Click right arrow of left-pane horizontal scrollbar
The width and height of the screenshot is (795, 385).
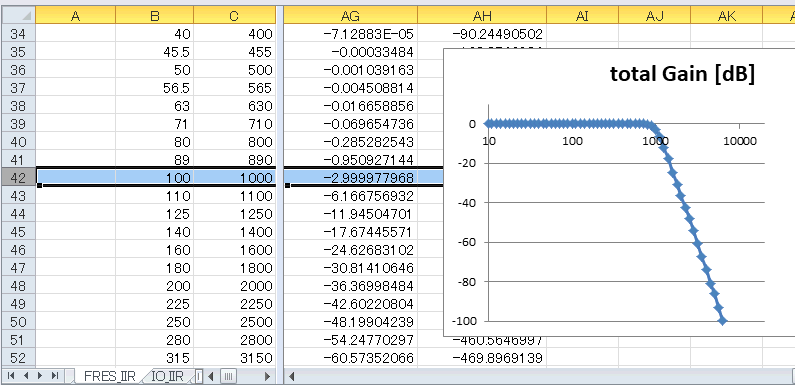(267, 376)
